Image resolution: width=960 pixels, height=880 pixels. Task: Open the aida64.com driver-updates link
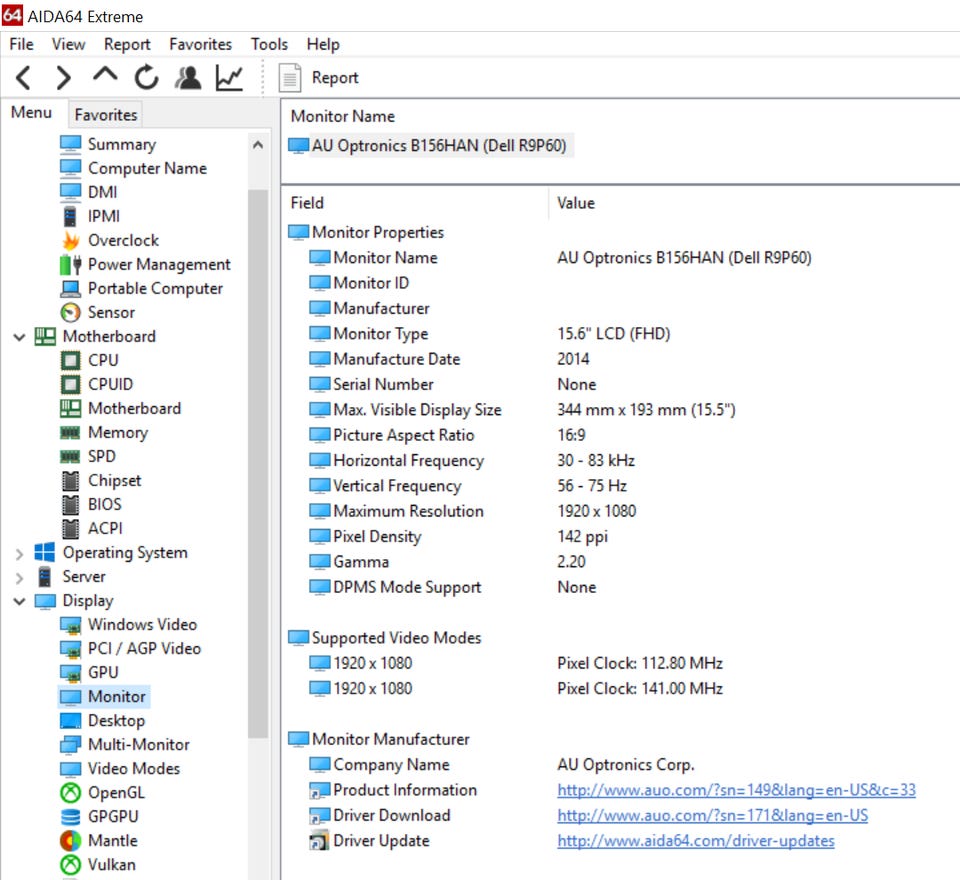[x=695, y=840]
